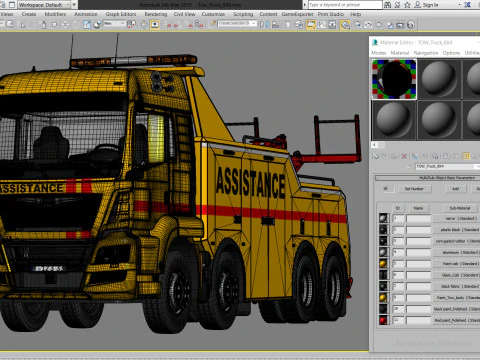Click the highlighted Material Editor toolbar icon
Screen dimensions: 480x360
(x=345, y=25)
